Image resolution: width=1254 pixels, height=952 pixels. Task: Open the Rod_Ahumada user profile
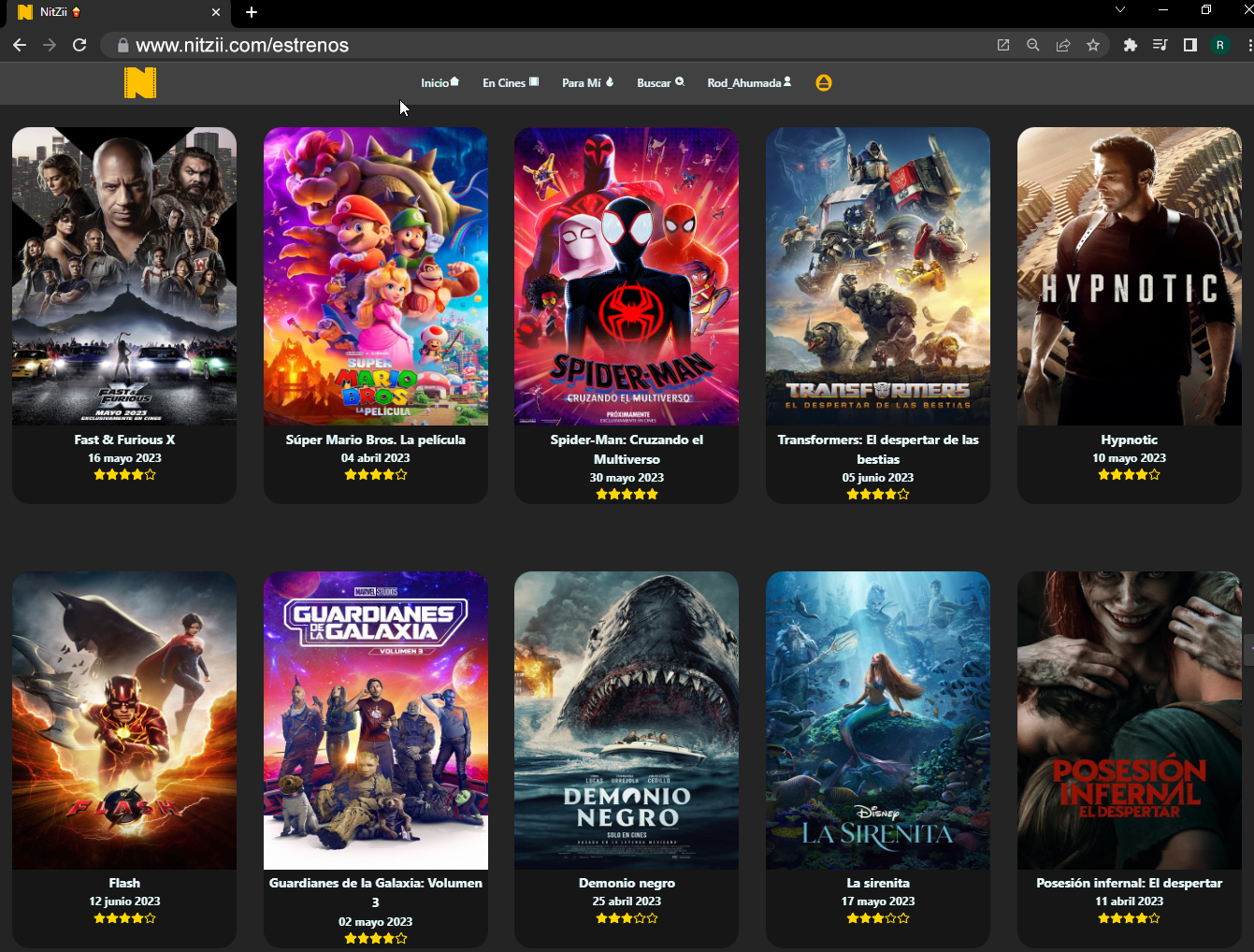pyautogui.click(x=748, y=83)
